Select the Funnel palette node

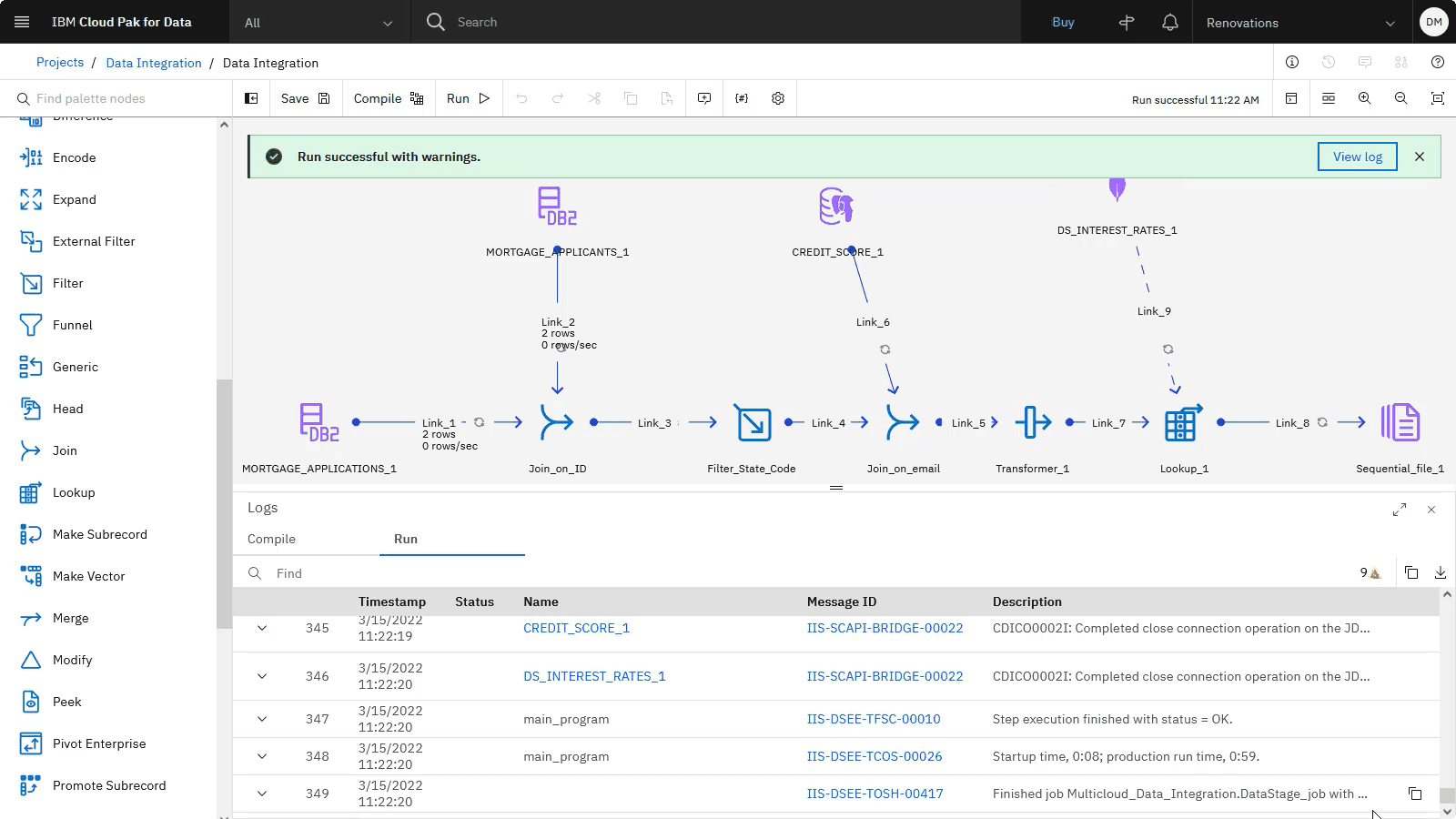point(107,325)
